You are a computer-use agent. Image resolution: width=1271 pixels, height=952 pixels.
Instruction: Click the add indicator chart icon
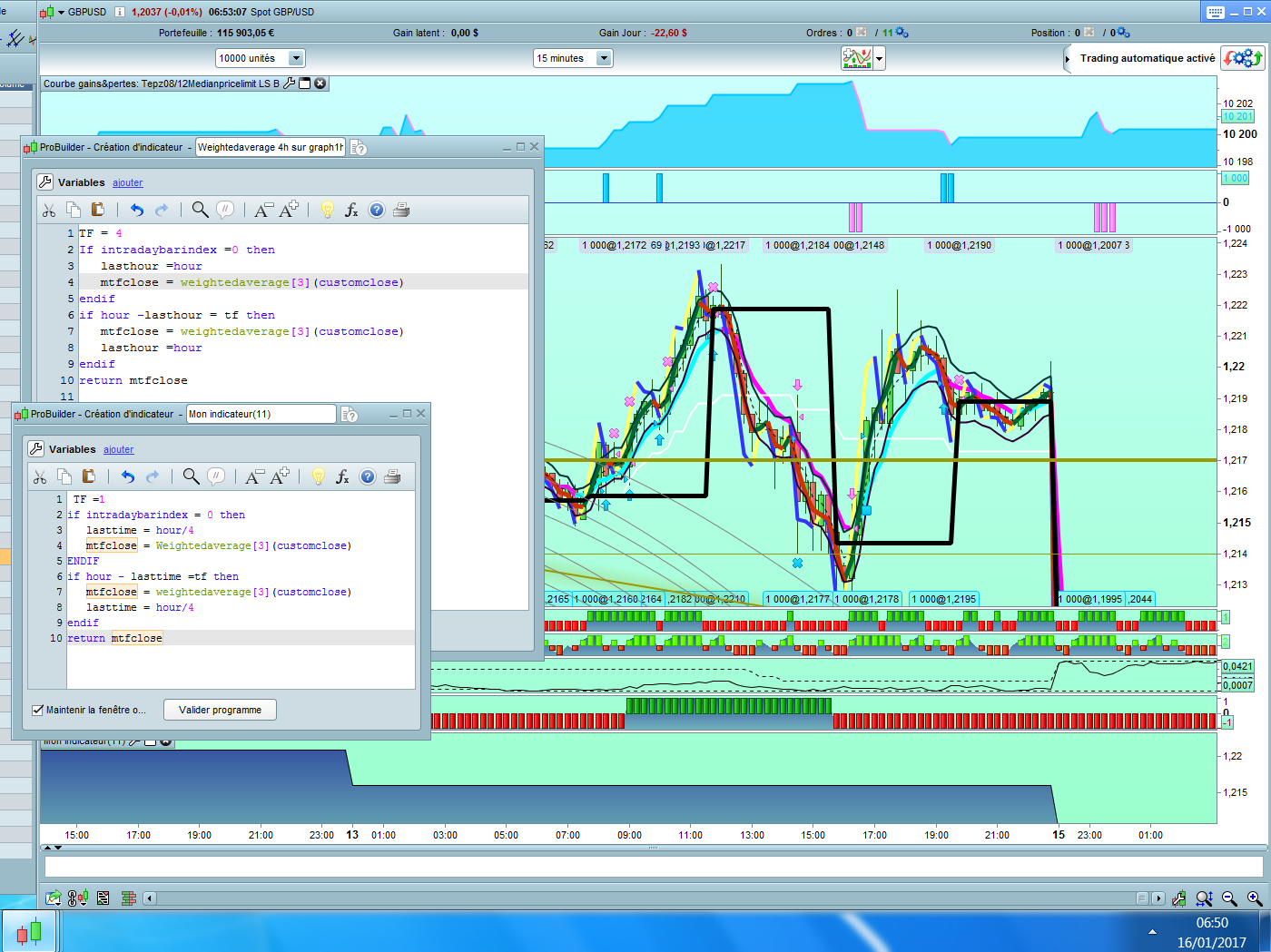tap(857, 58)
